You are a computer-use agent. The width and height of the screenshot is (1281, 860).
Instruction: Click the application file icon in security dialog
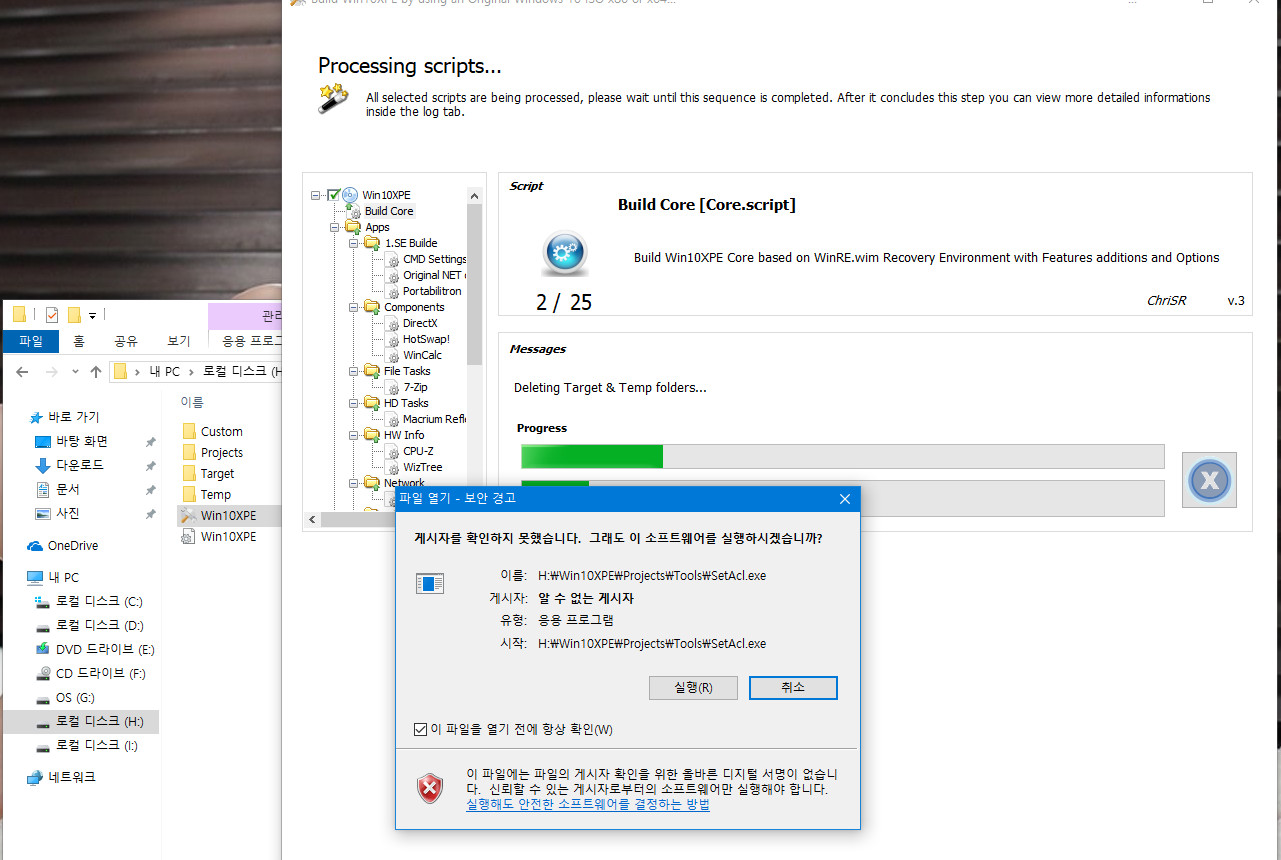tap(430, 584)
